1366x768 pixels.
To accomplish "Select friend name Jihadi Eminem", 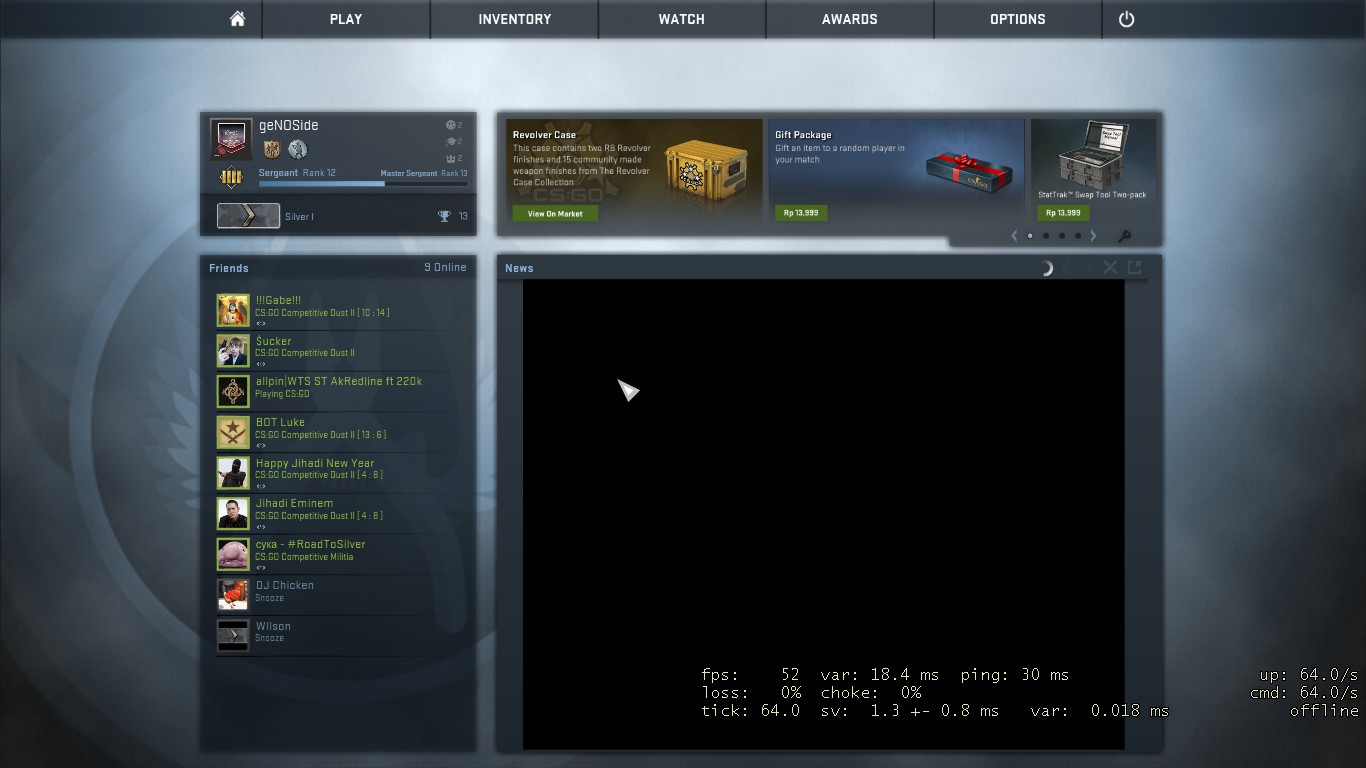I will click(x=294, y=503).
